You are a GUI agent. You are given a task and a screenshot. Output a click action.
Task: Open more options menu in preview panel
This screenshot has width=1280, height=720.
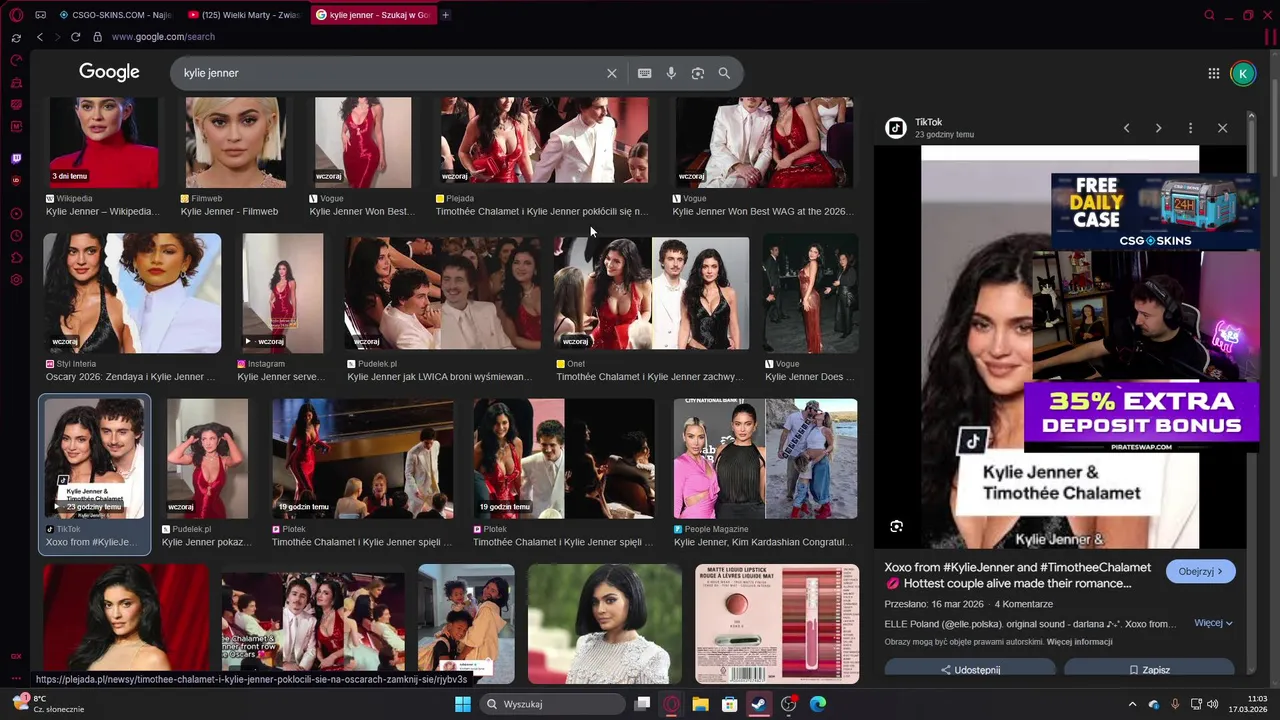point(1190,128)
